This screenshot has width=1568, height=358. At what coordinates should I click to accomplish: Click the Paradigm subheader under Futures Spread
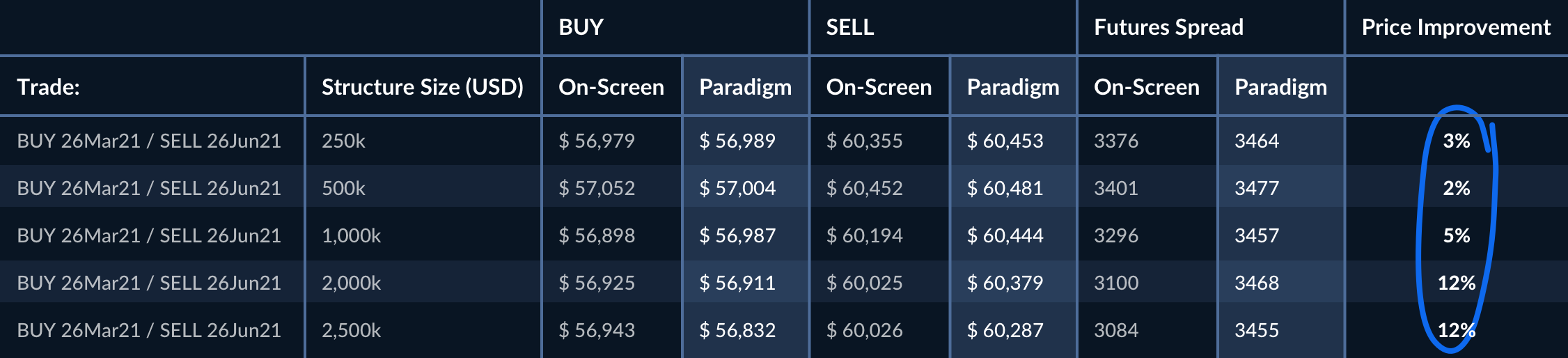(1280, 87)
